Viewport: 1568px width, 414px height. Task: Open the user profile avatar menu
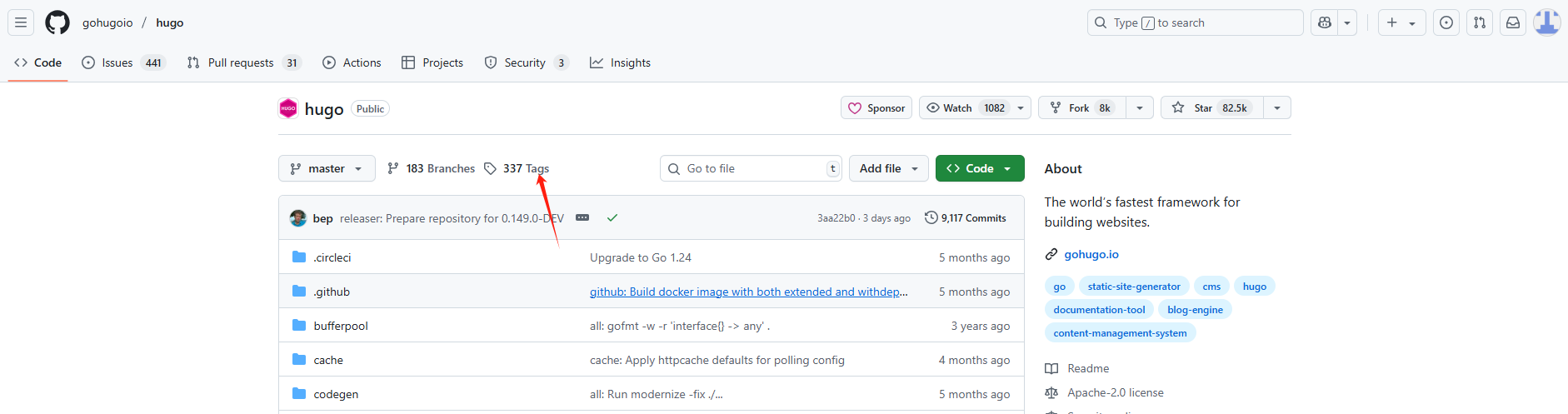[1547, 22]
